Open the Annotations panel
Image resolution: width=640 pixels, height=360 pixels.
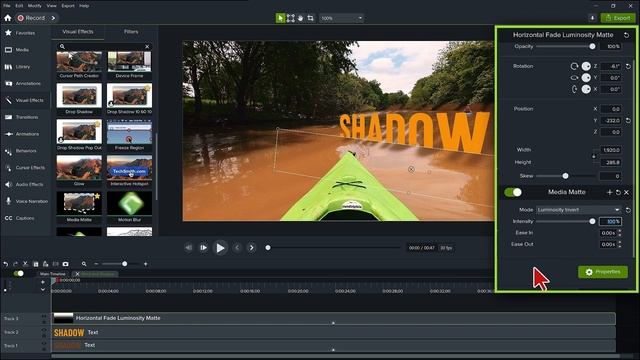tap(23, 83)
